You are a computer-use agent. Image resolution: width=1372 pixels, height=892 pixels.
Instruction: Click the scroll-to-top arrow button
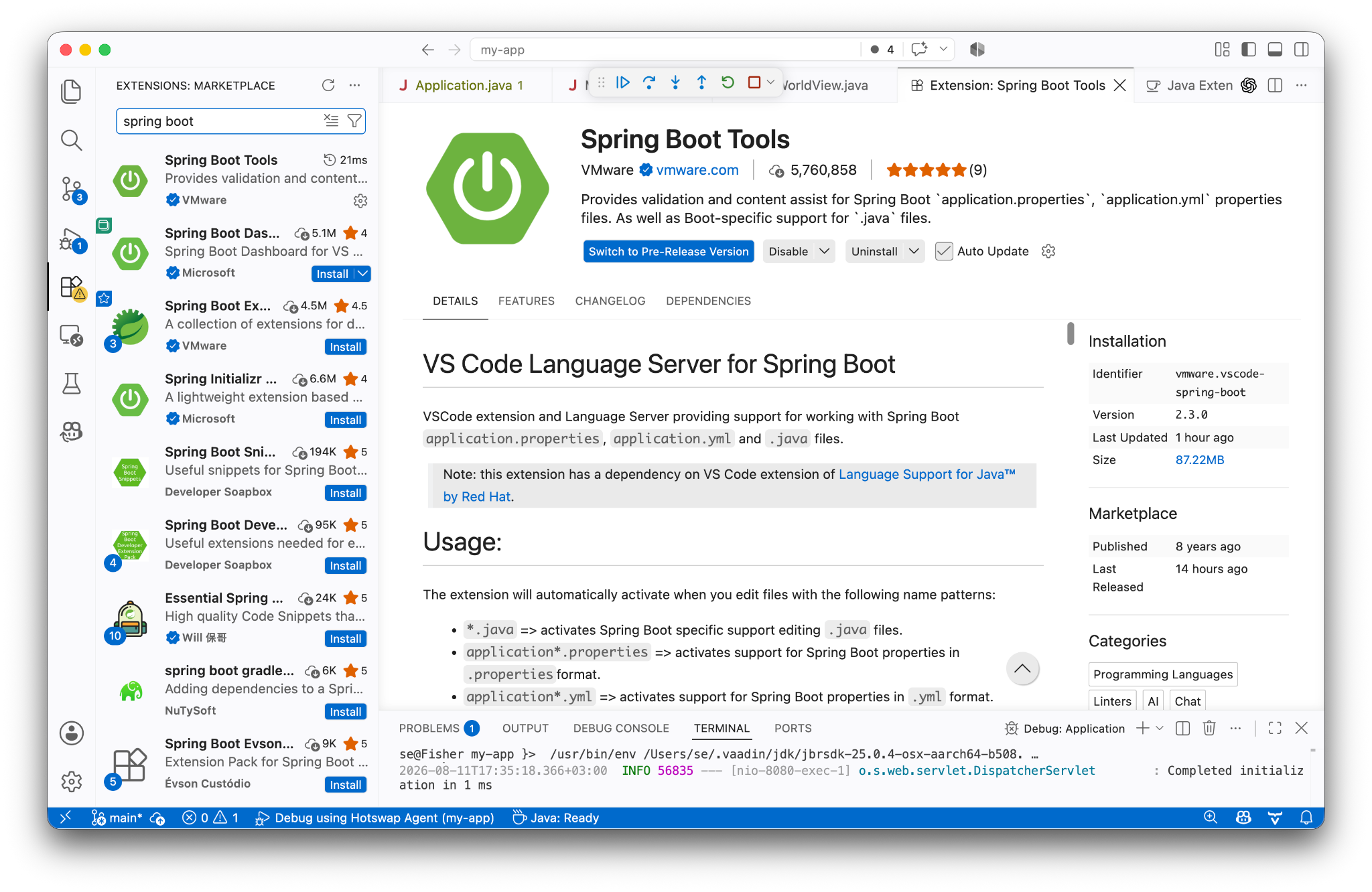(1022, 668)
